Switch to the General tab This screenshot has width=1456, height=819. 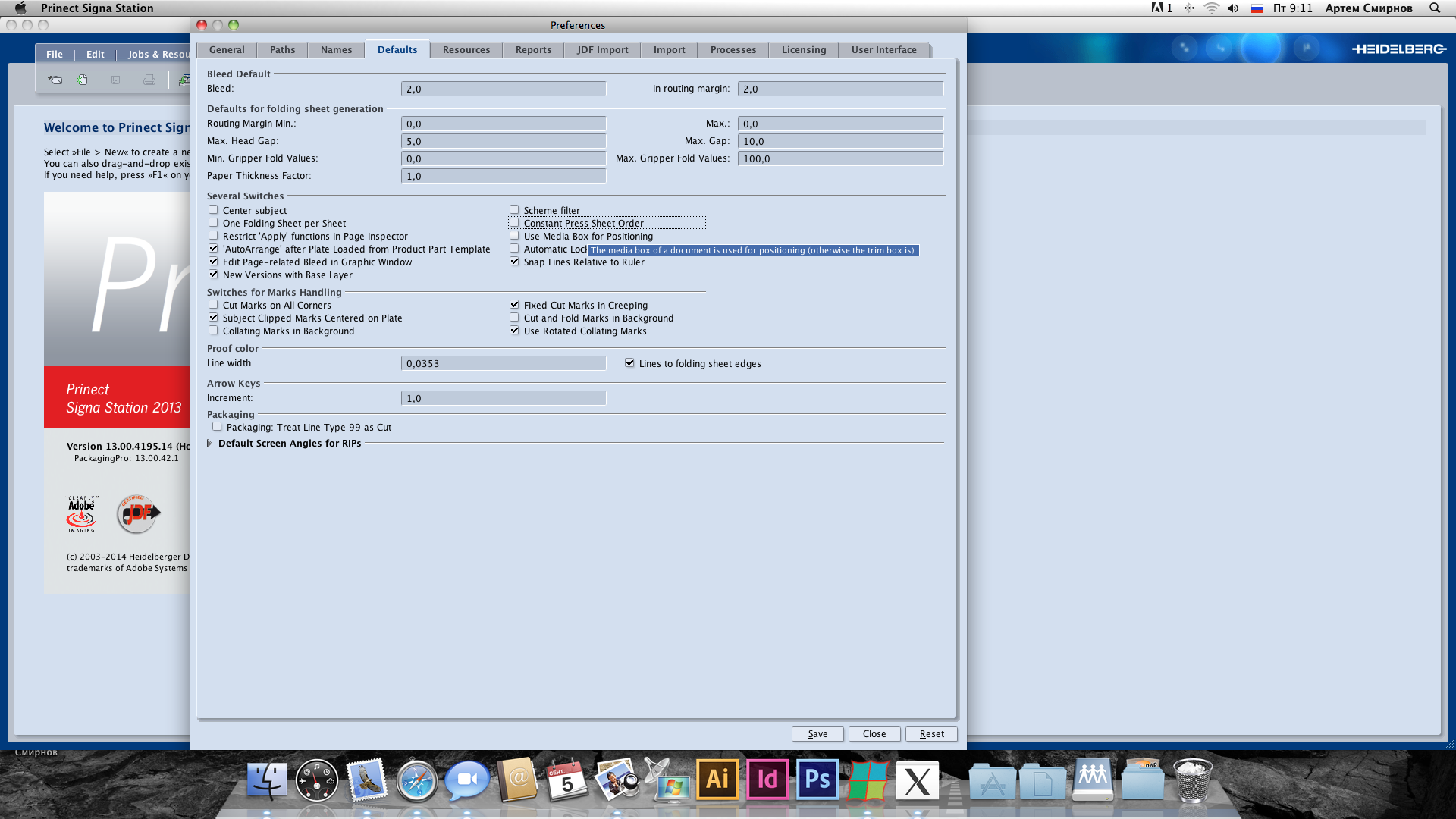(x=227, y=50)
